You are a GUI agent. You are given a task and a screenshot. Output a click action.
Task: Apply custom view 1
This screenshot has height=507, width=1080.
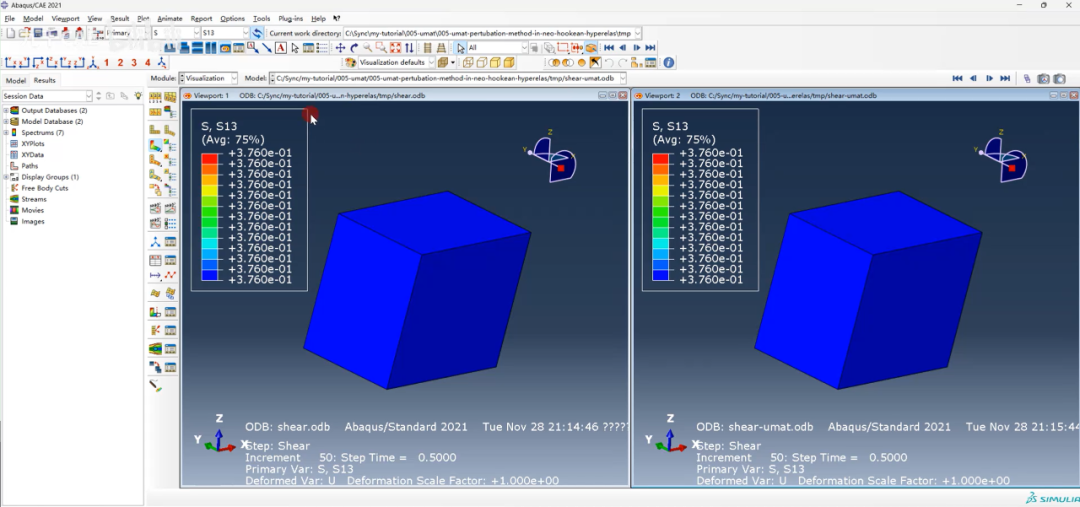coord(107,63)
